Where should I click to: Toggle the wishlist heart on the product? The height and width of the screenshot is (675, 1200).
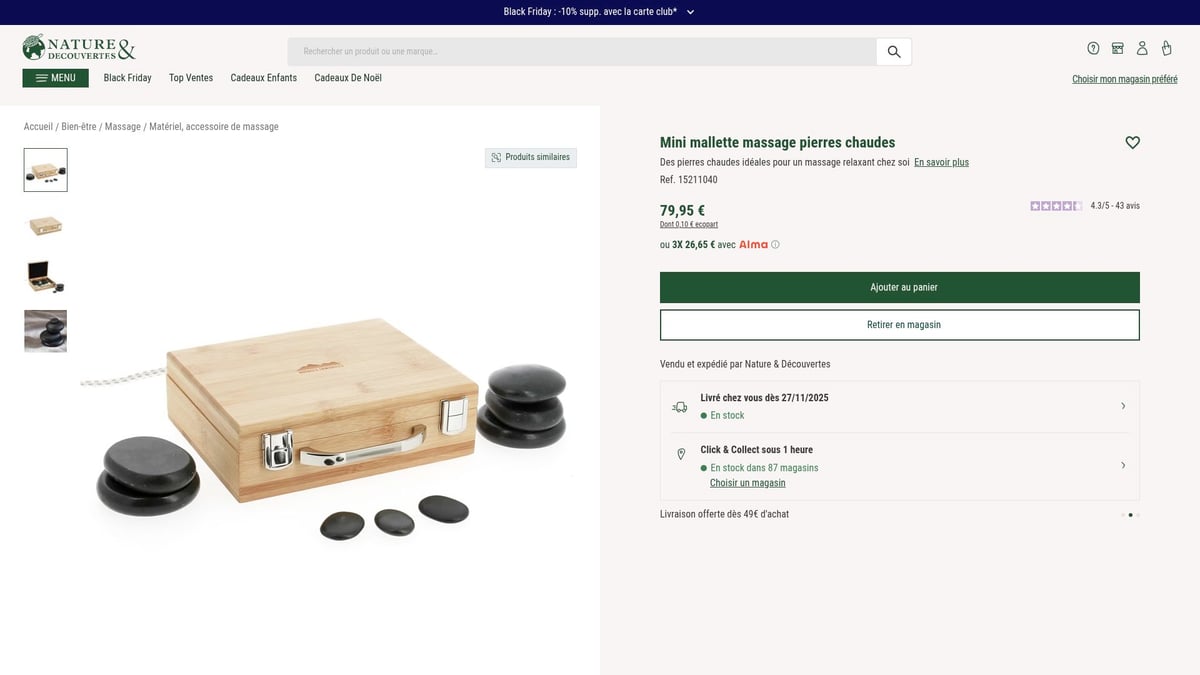tap(1132, 142)
